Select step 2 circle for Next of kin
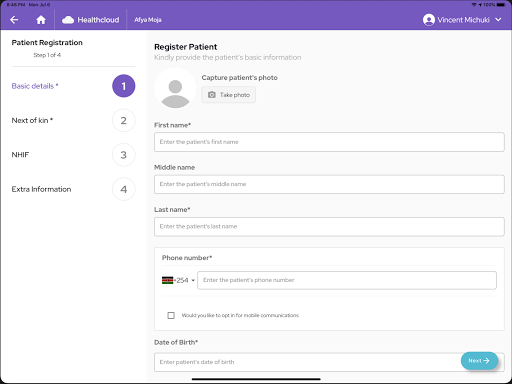Image resolution: width=512 pixels, height=384 pixels. click(x=124, y=120)
